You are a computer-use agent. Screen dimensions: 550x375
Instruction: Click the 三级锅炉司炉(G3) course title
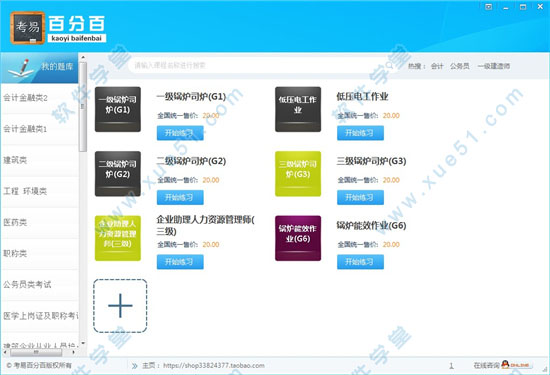coord(371,161)
